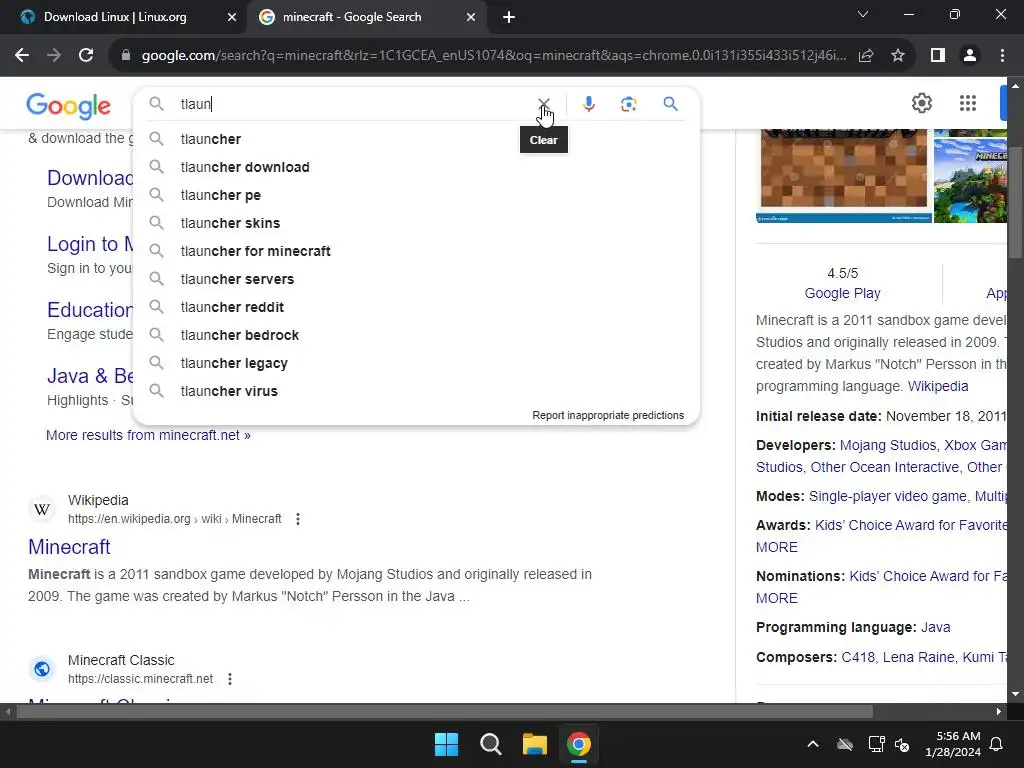This screenshot has height=768, width=1024.
Task: Click the Minecraft Classic globe favicon
Action: coord(42,669)
